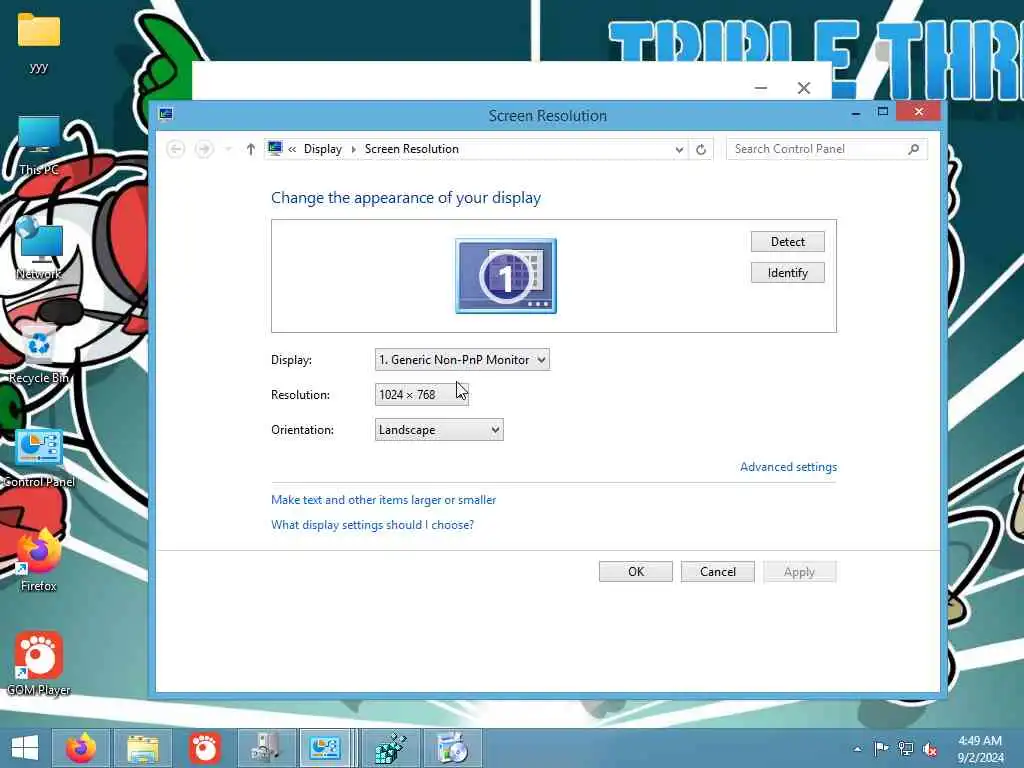Select the Firefox desktop shortcut
1024x768 pixels.
pyautogui.click(x=39, y=560)
